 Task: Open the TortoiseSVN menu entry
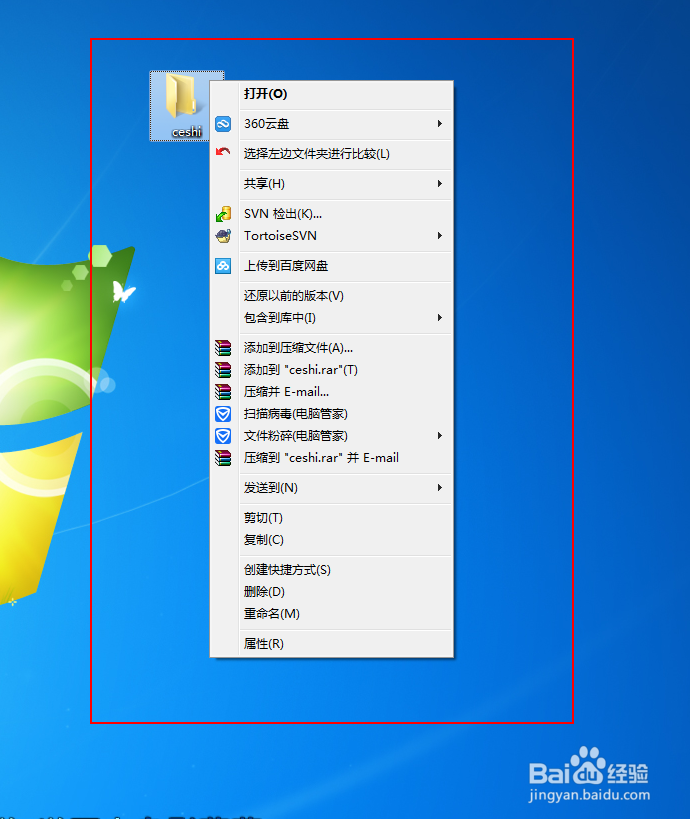click(331, 236)
